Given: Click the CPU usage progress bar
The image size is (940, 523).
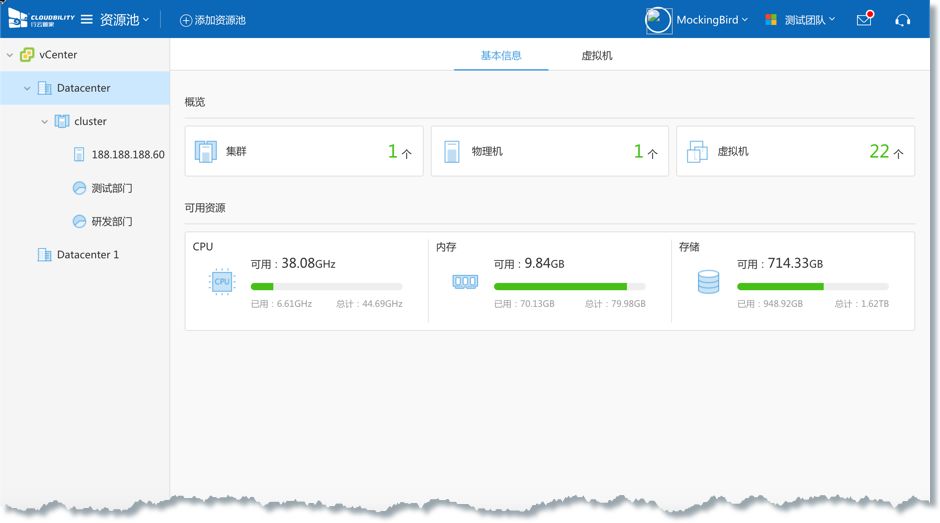Looking at the screenshot, I should point(326,287).
